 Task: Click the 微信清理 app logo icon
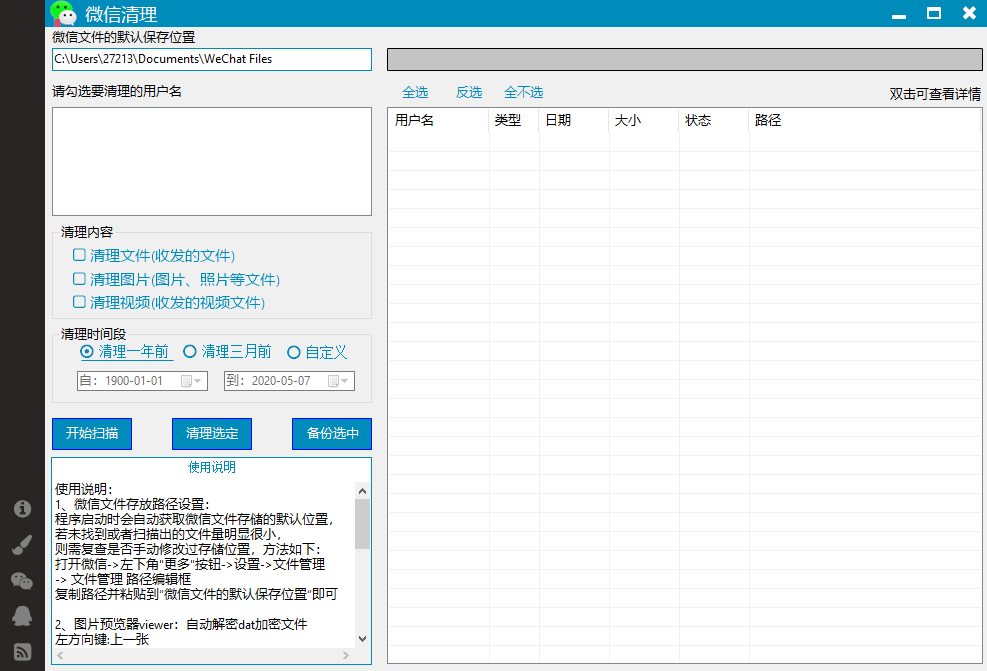tap(64, 13)
